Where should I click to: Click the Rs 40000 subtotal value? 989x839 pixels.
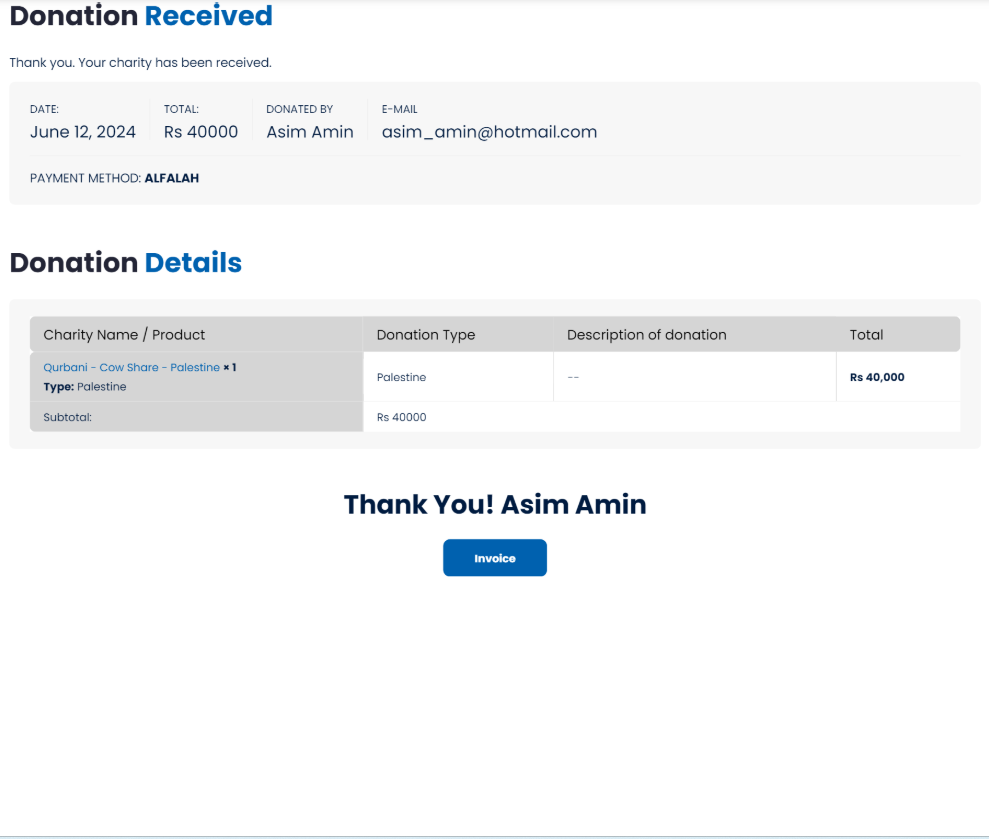pyautogui.click(x=401, y=418)
